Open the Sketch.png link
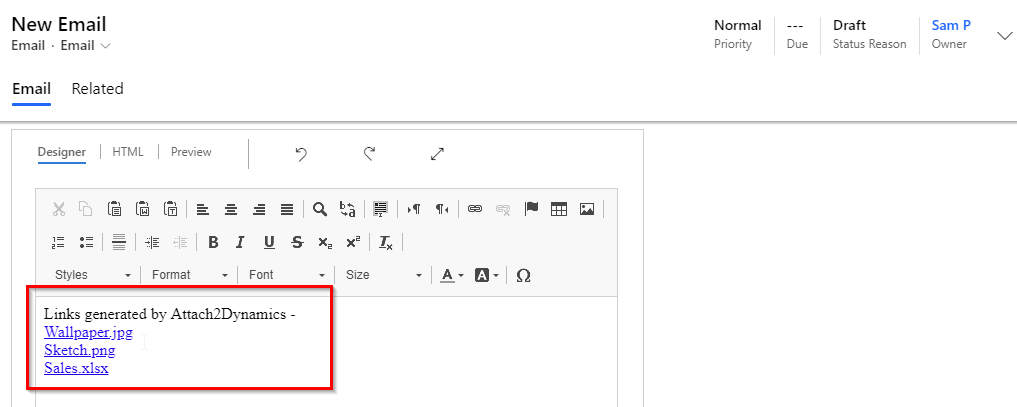The height and width of the screenshot is (407, 1017). [80, 351]
